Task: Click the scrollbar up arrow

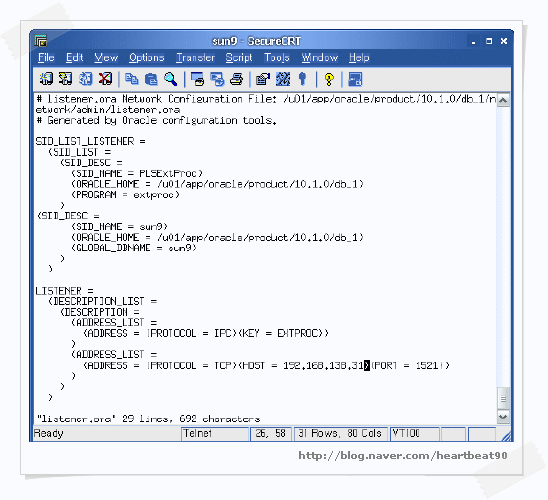Action: click(503, 100)
